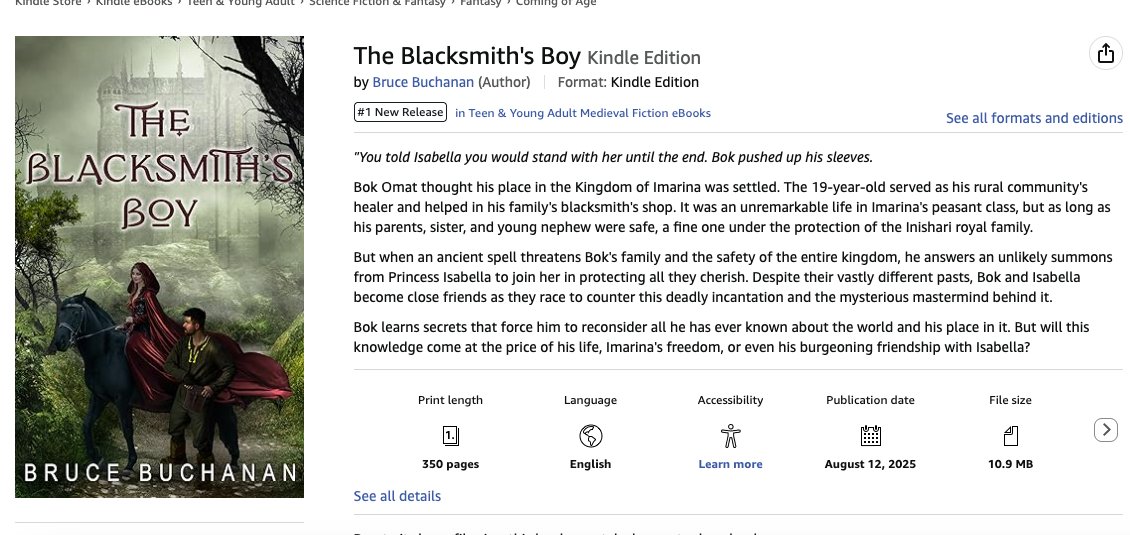Open Bruce Buchanan author page

pos(423,82)
